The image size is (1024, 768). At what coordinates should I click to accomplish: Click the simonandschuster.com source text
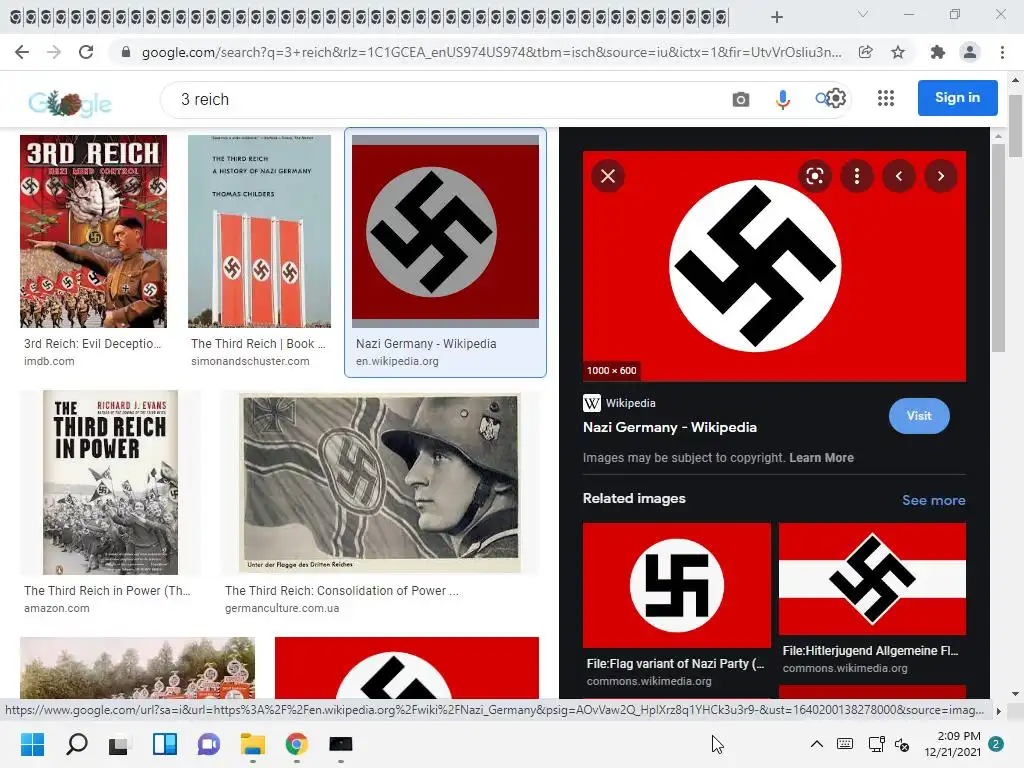click(250, 361)
